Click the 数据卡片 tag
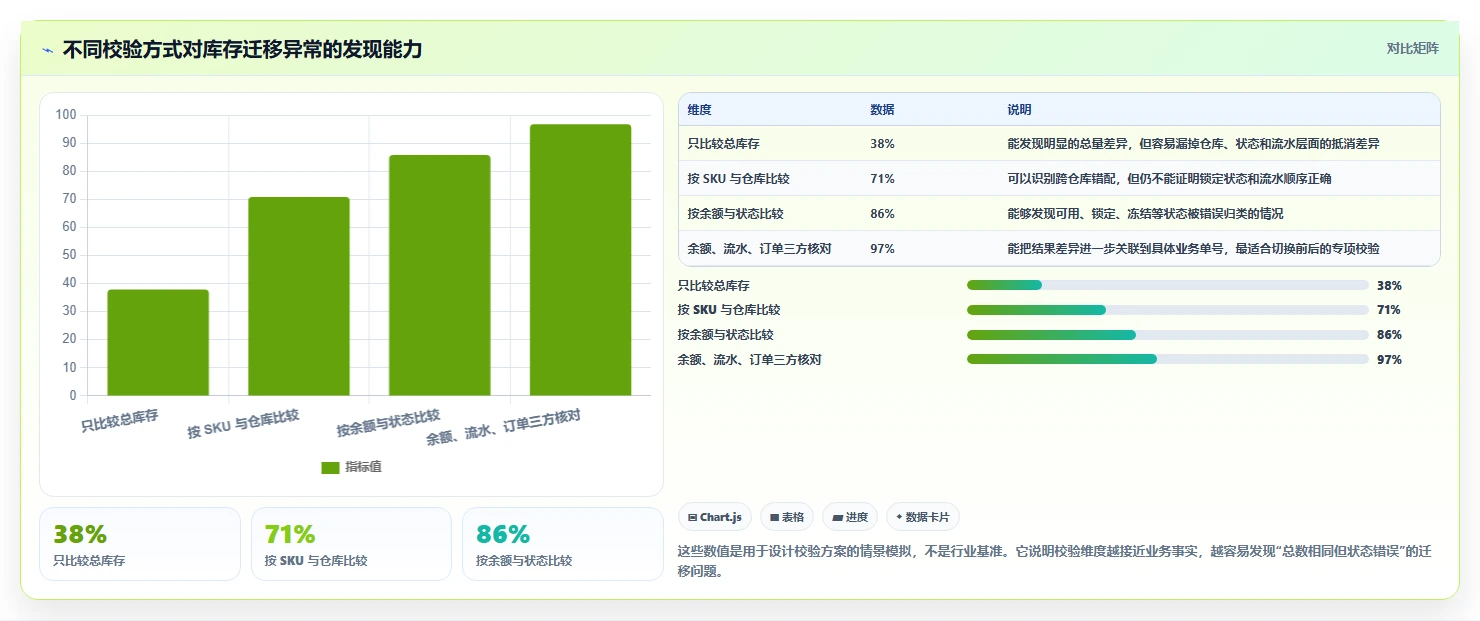Viewport: 1480px width, 621px height. coord(923,517)
